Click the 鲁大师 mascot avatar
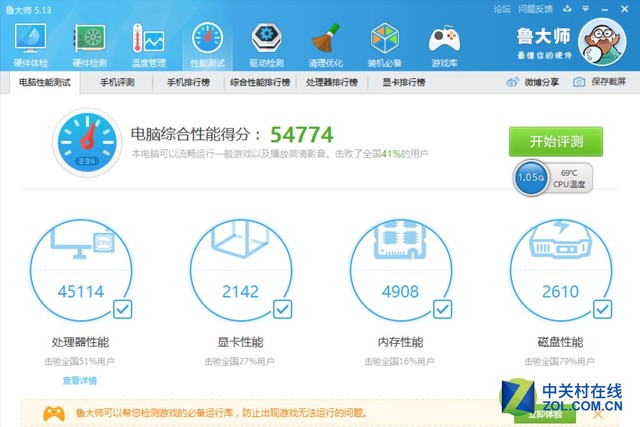640x427 pixels. click(x=602, y=42)
